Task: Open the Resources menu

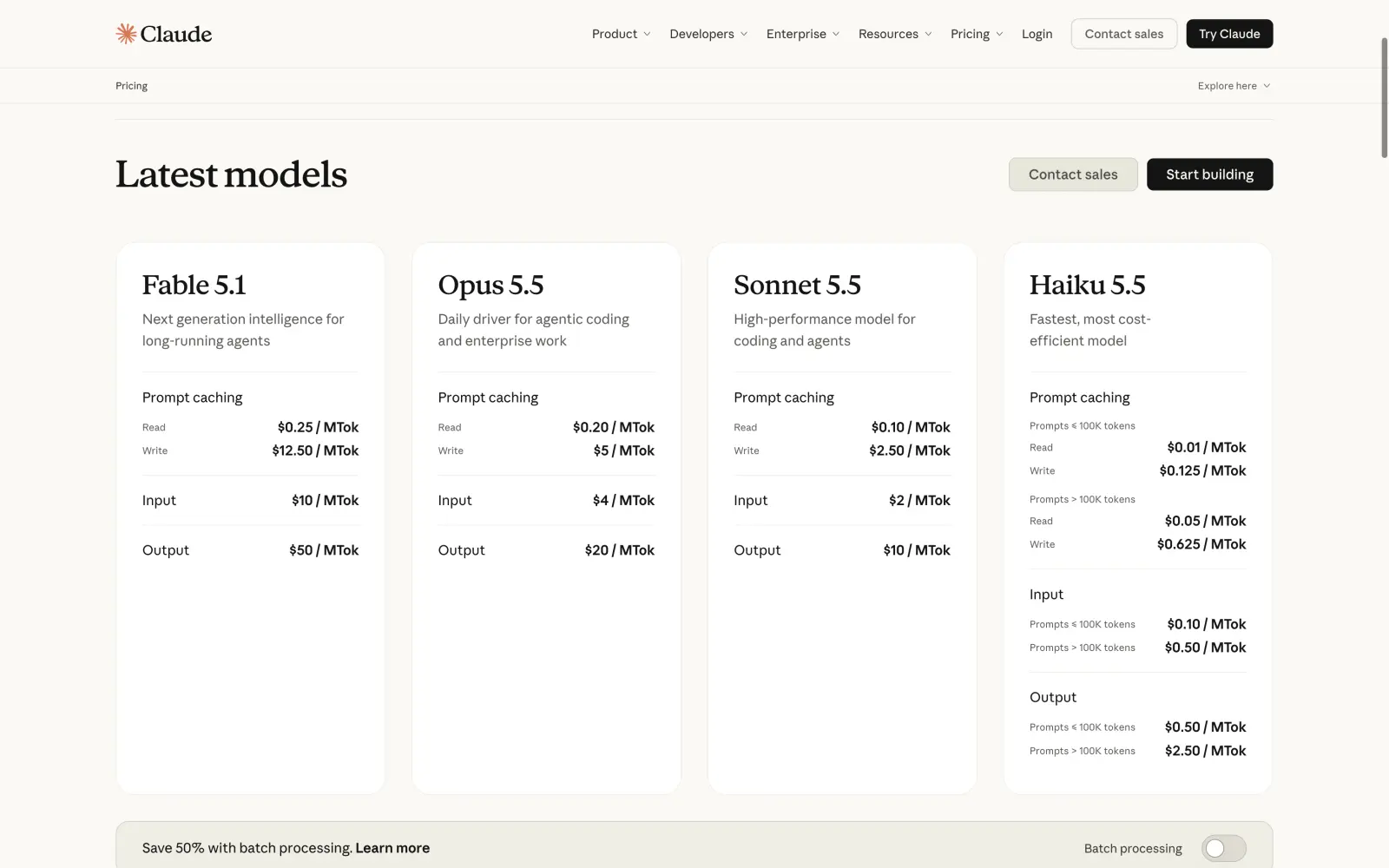Action: pyautogui.click(x=895, y=34)
